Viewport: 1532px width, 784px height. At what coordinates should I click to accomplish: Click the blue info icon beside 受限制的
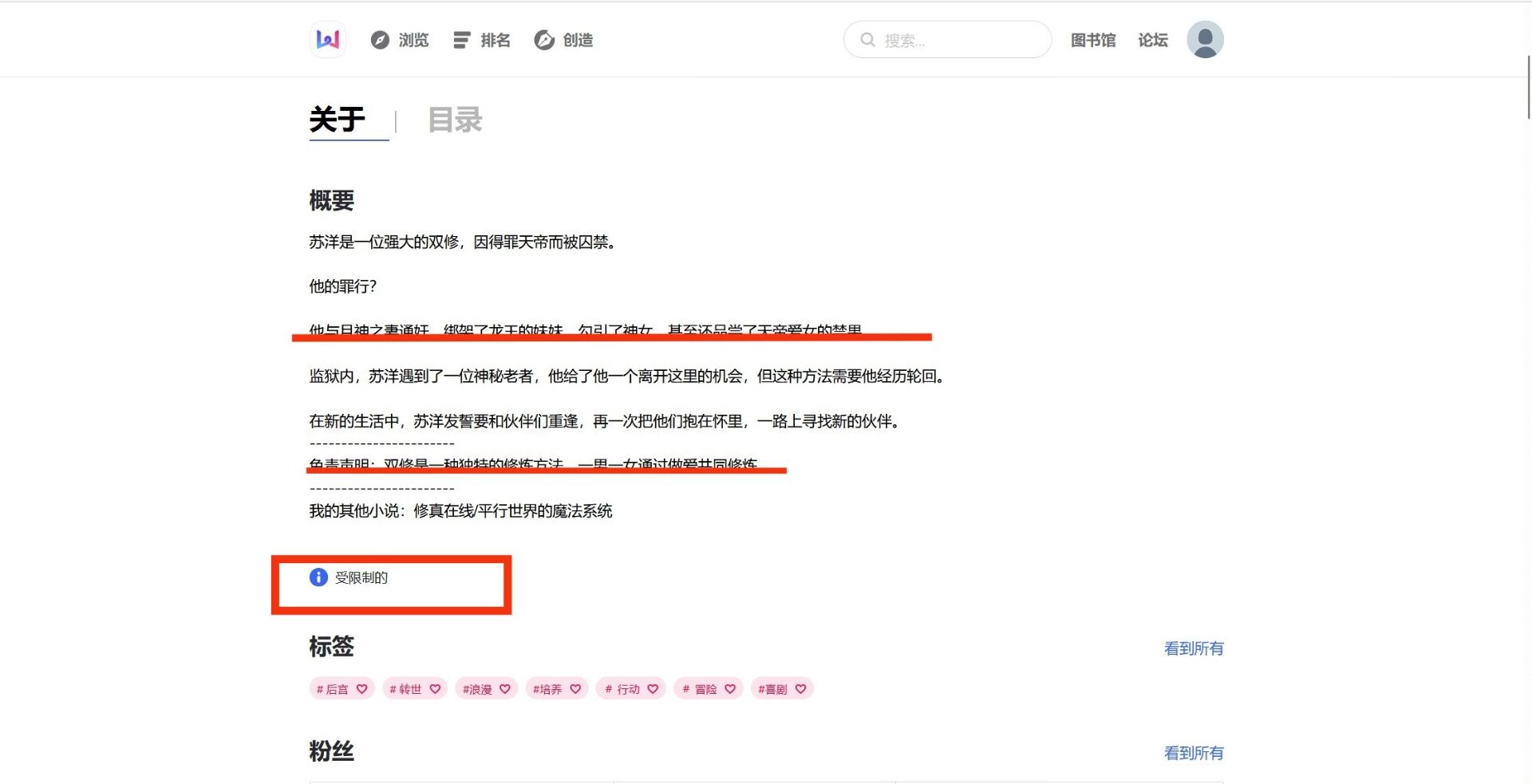(x=318, y=577)
